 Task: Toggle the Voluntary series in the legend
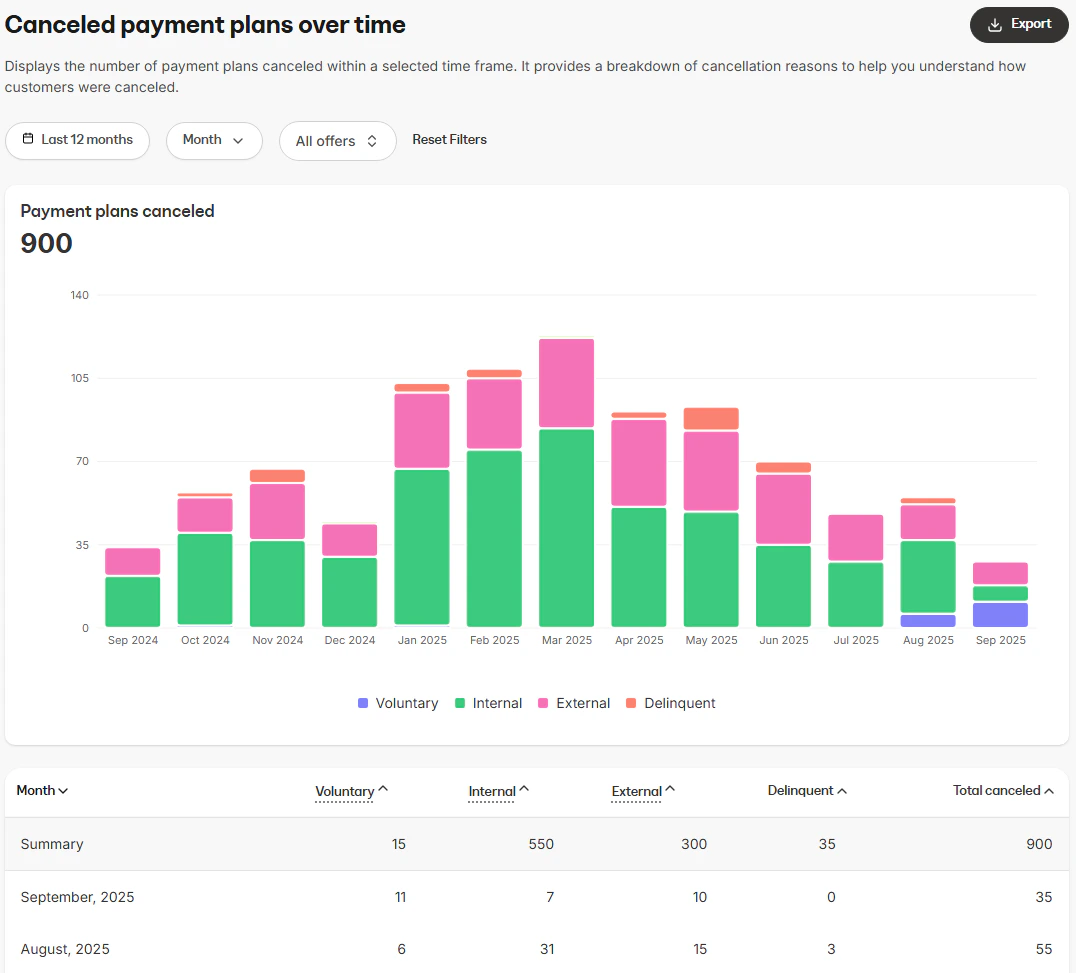[x=397, y=703]
